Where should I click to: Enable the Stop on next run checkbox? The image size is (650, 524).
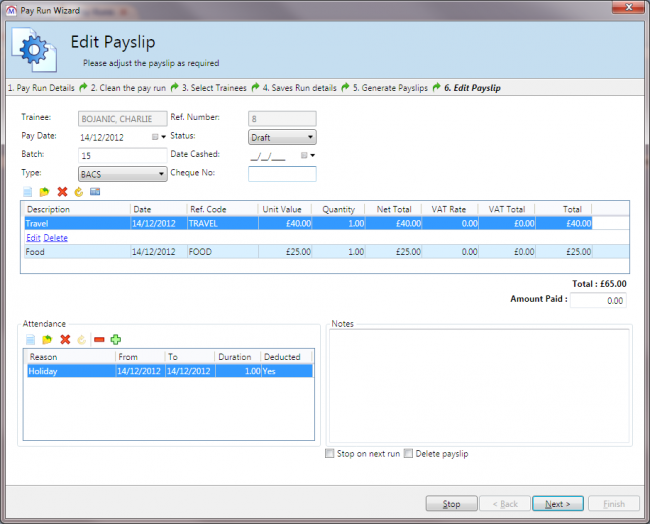pos(331,454)
